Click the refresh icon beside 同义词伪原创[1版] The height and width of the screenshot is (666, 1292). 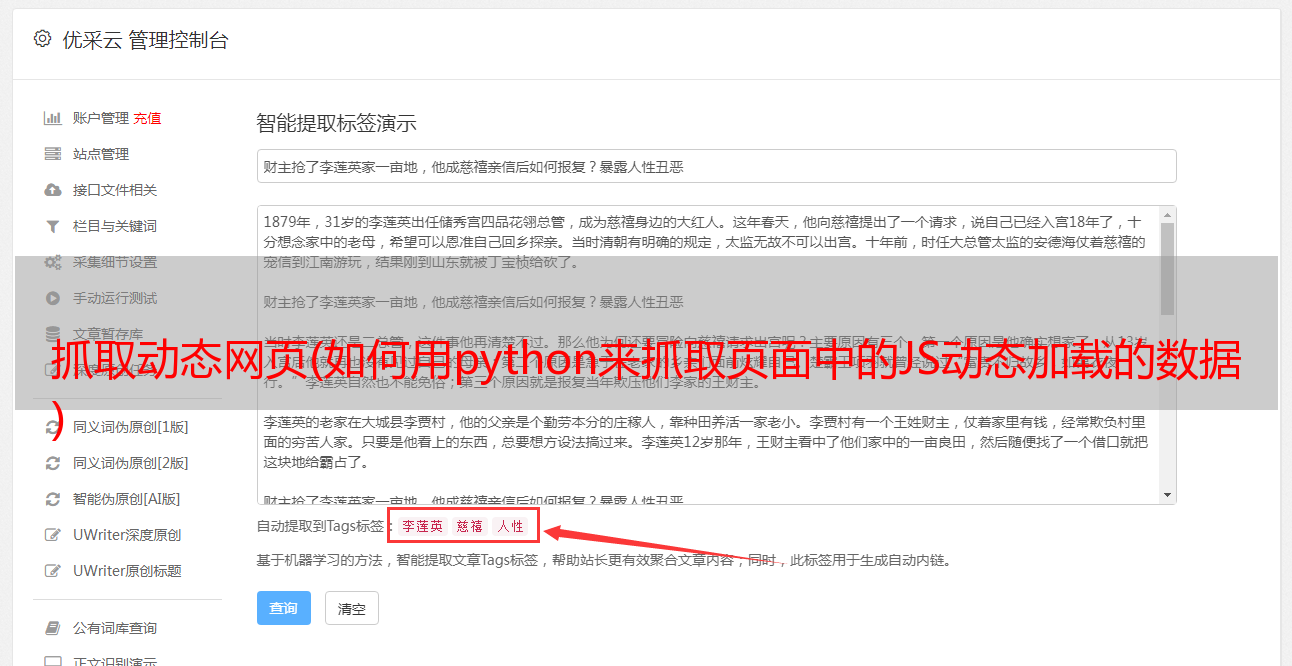52,427
